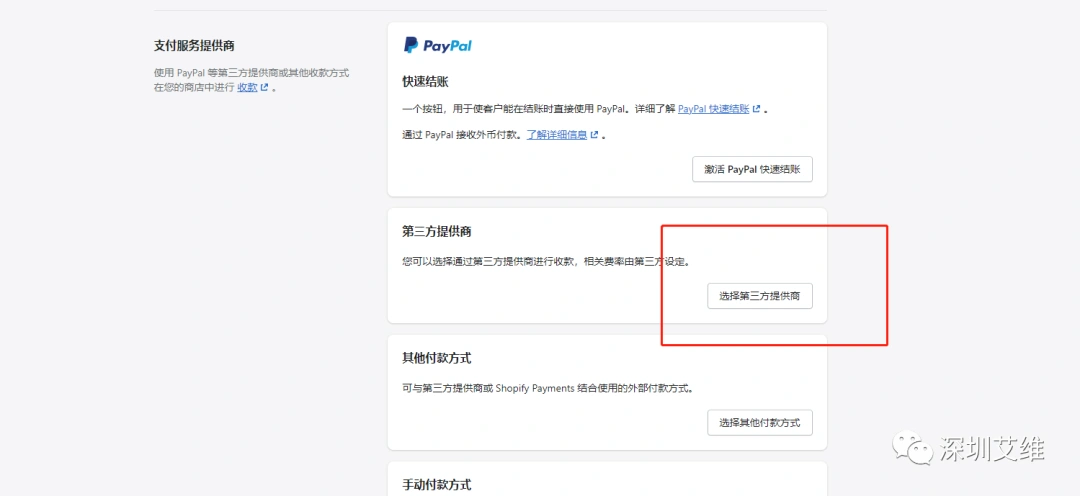
Task: Select the 手动付款方式 heading
Action: [x=437, y=485]
